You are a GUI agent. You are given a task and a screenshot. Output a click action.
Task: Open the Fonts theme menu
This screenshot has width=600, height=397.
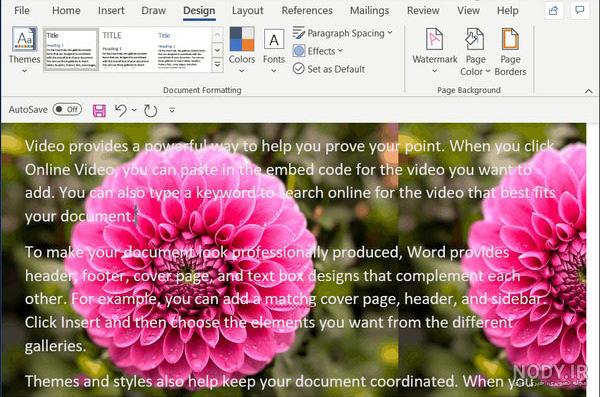(x=274, y=49)
